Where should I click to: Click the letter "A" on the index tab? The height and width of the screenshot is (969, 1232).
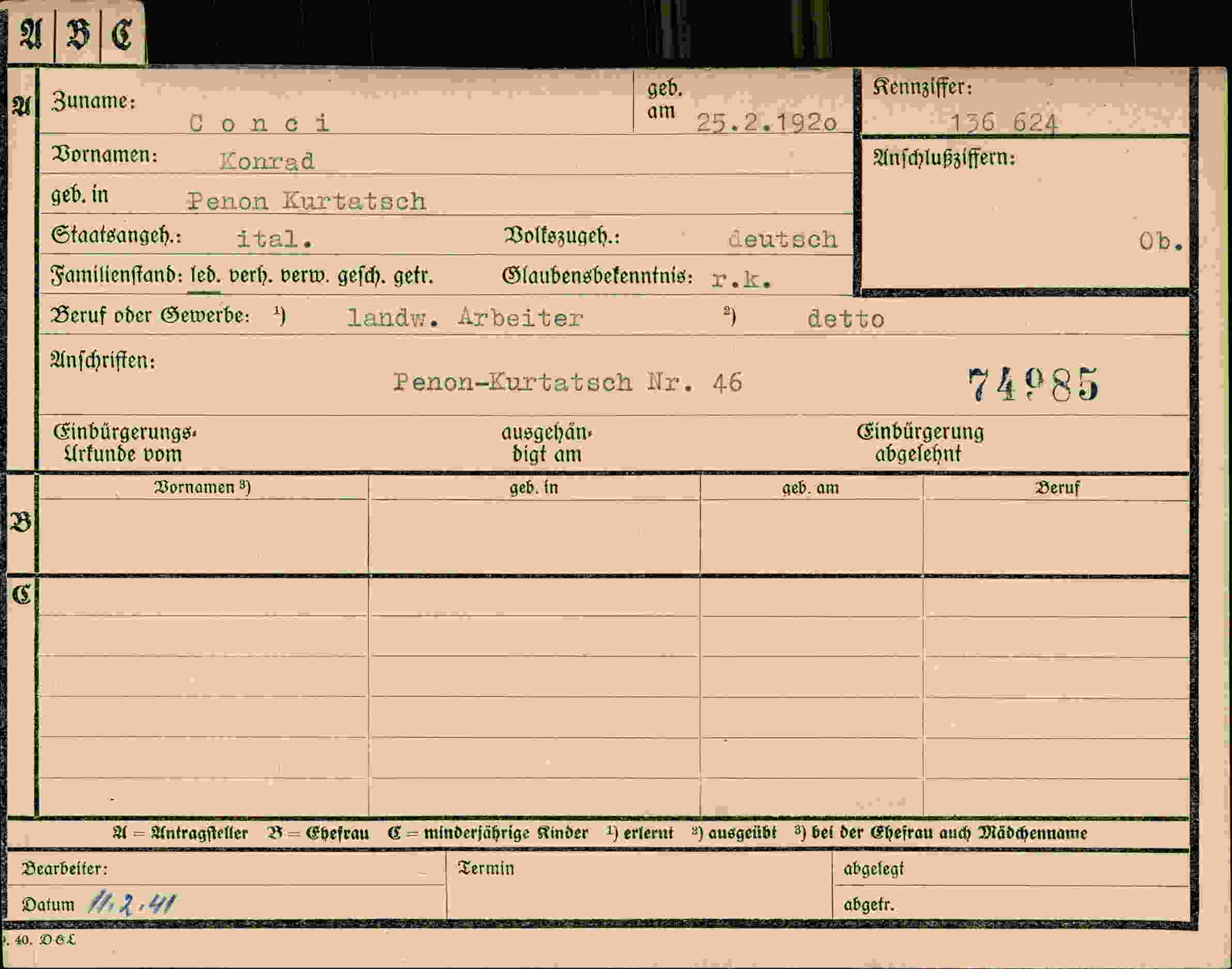pyautogui.click(x=30, y=34)
